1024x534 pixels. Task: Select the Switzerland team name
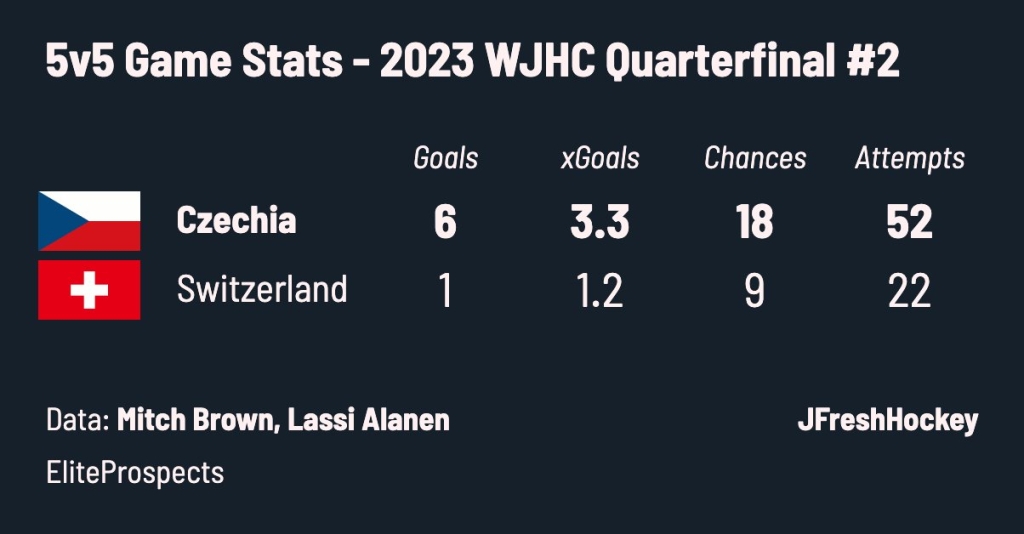click(262, 289)
